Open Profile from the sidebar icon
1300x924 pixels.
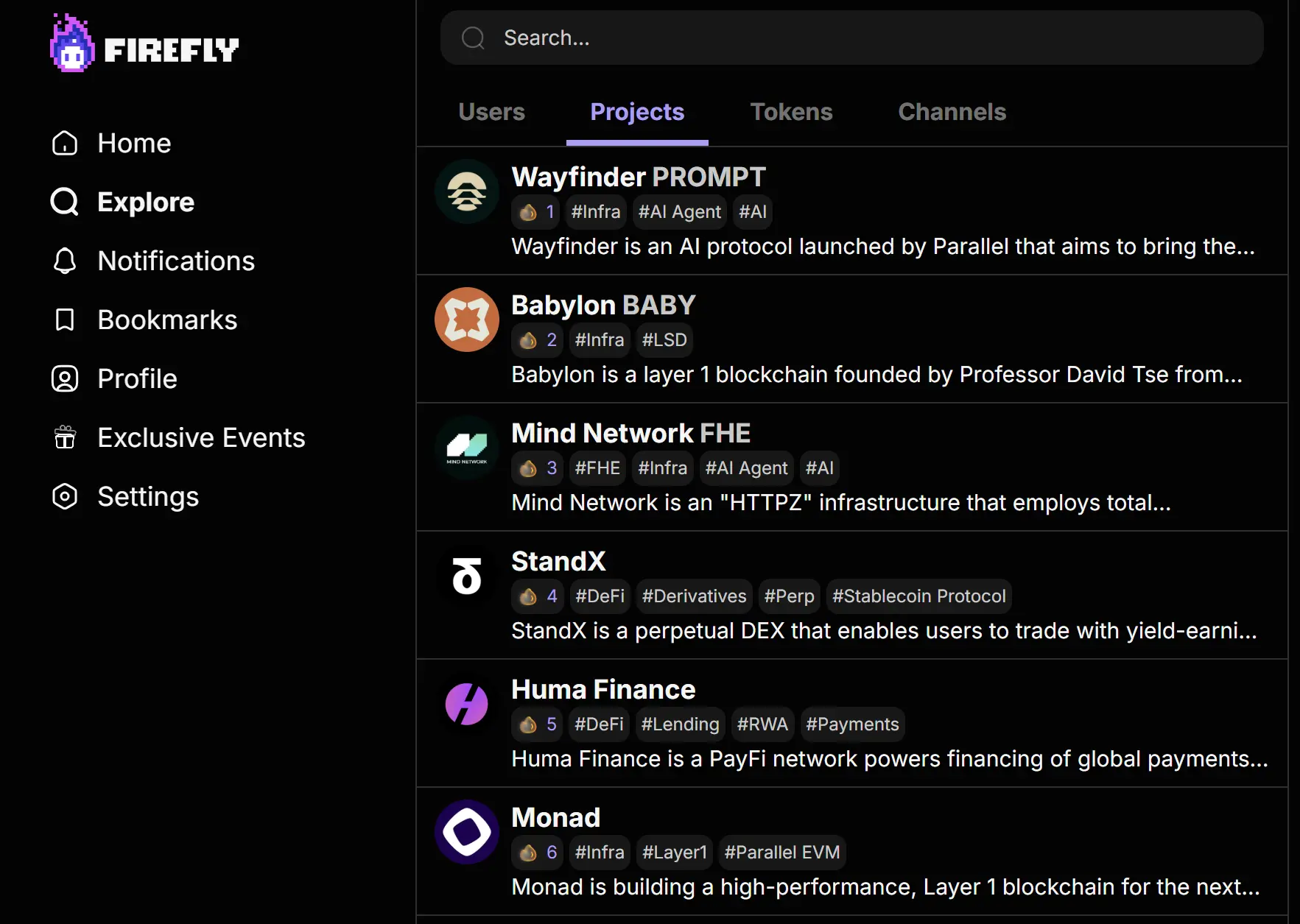(x=65, y=378)
